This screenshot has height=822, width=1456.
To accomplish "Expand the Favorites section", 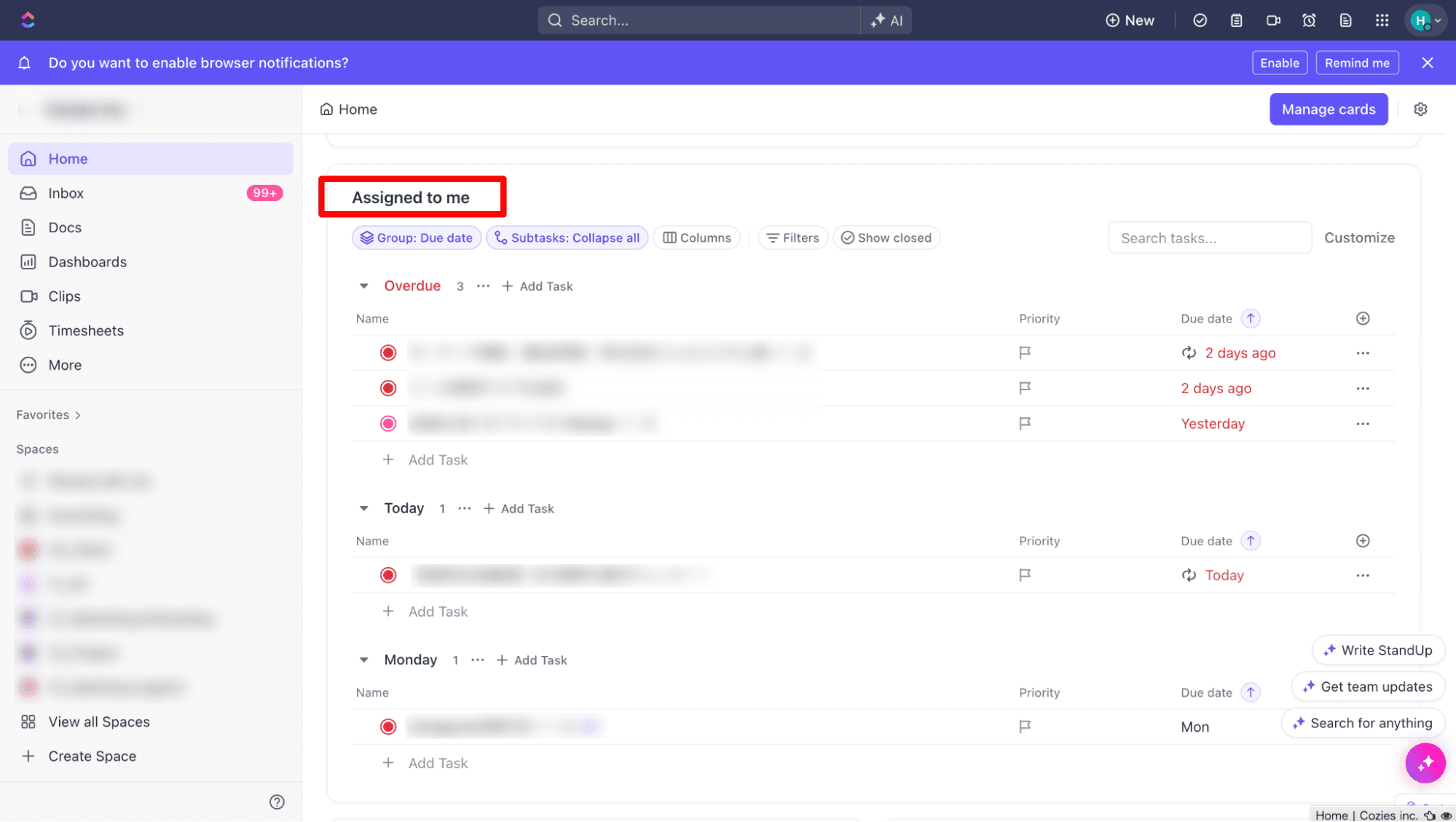I will tap(49, 415).
